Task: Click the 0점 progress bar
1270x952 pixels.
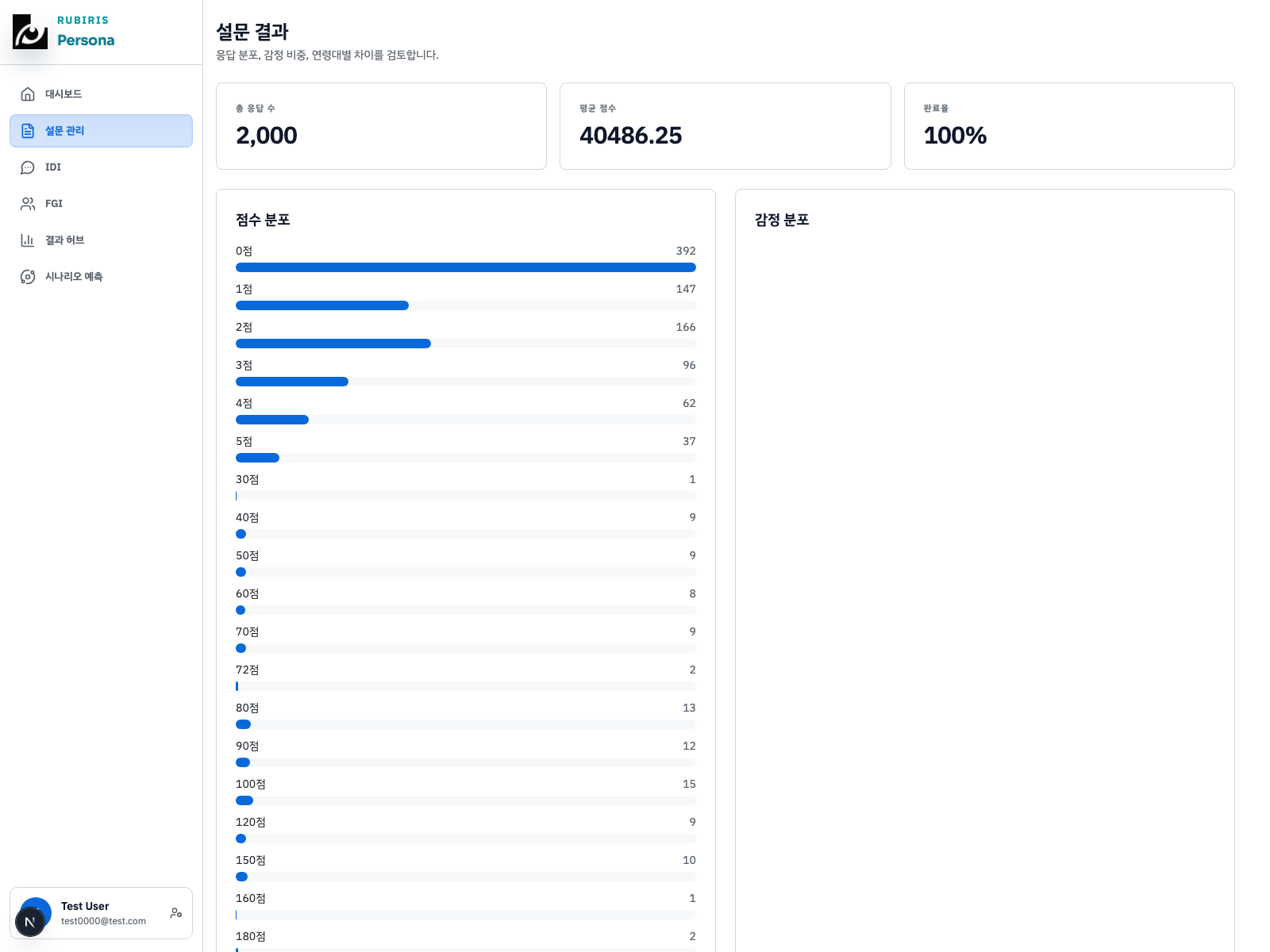Action: coord(465,267)
